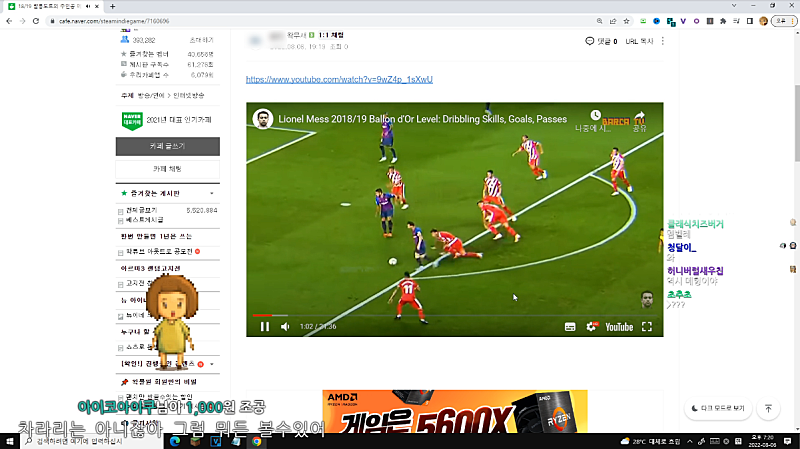Click the NAVER representative cafe badge
Image resolution: width=800 pixels, height=449 pixels.
[132, 120]
